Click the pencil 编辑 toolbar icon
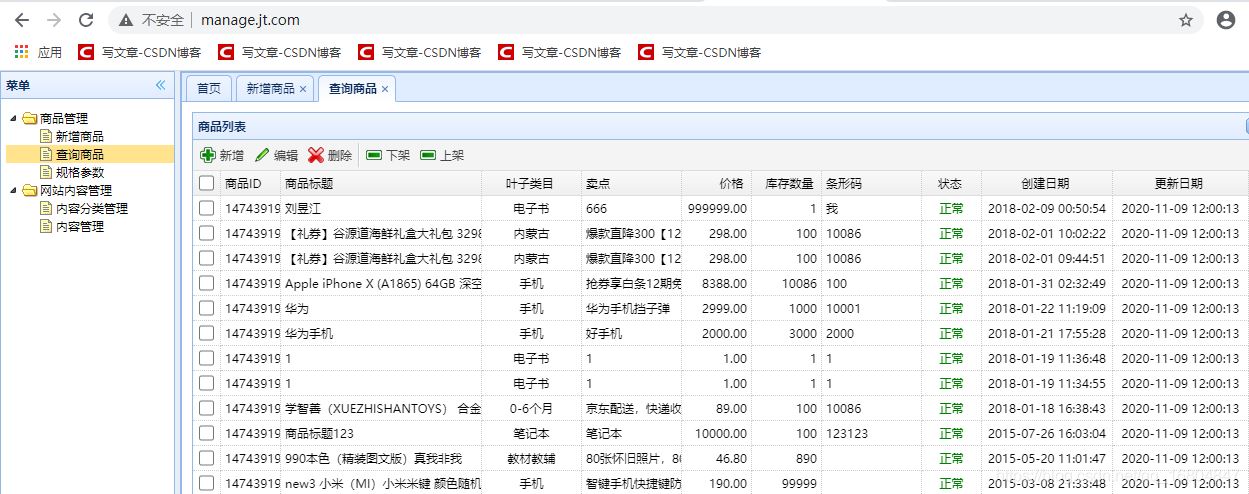 coord(262,155)
